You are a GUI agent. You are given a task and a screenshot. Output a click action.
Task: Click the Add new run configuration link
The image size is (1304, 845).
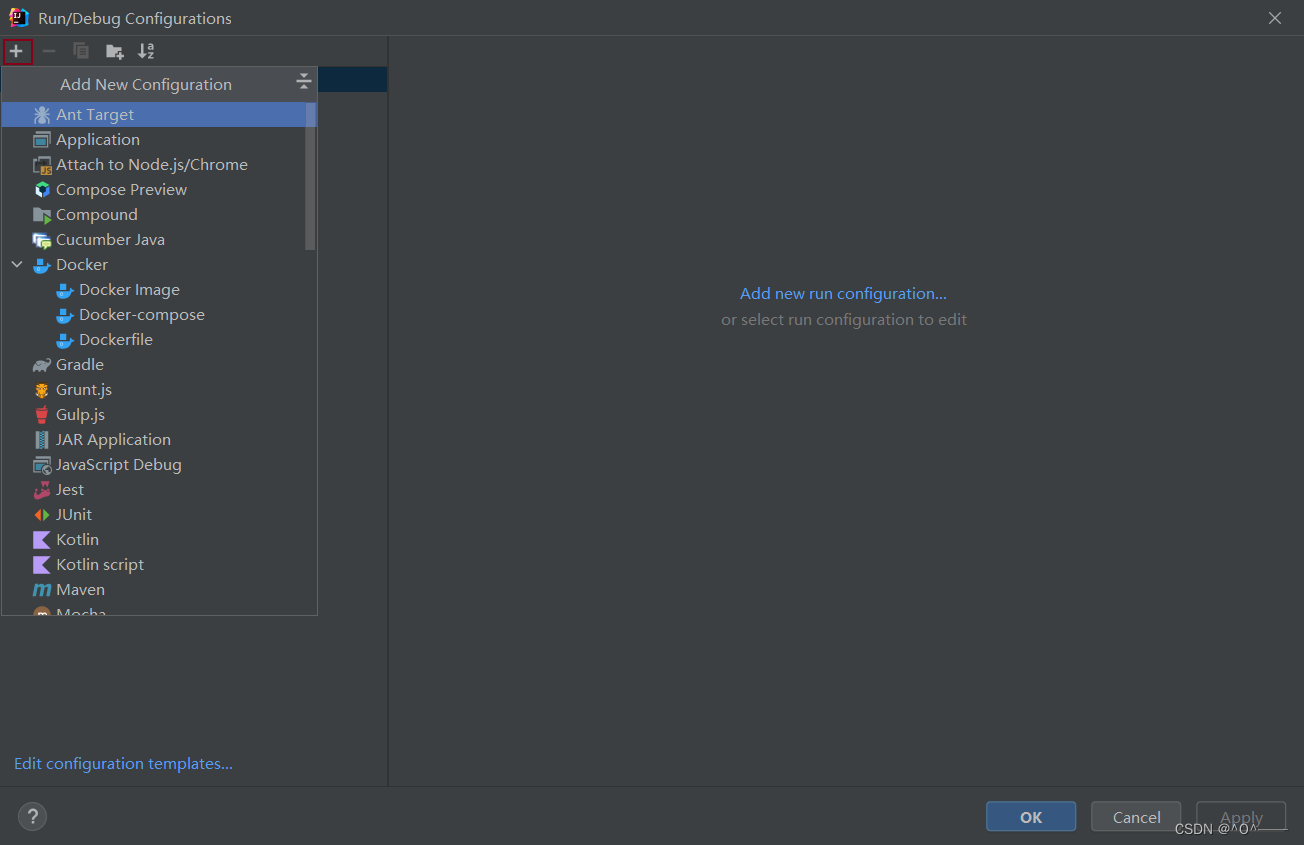[x=843, y=294]
